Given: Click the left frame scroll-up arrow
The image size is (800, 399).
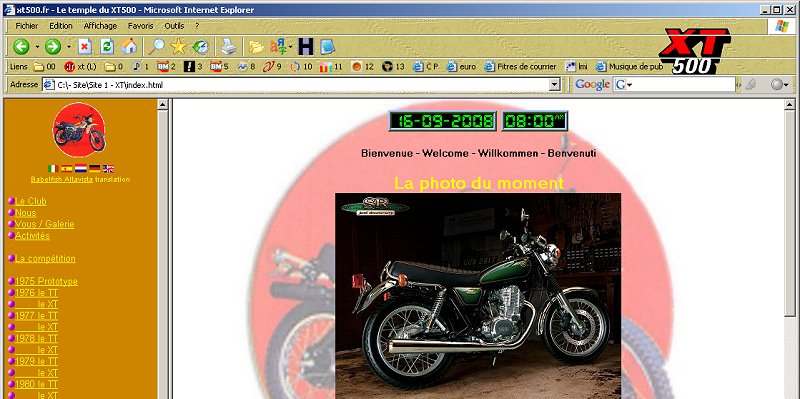Looking at the screenshot, I should click(163, 105).
